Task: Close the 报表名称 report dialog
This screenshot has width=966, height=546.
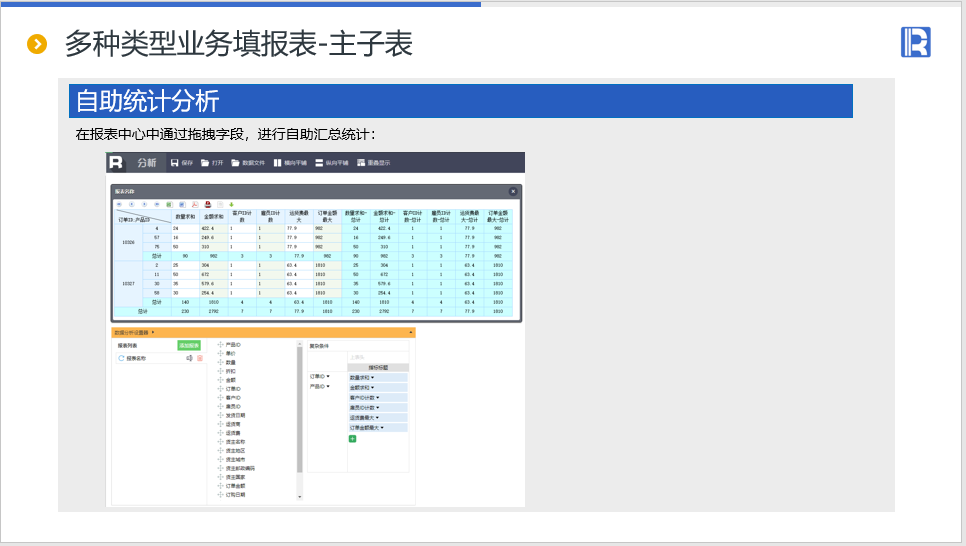Action: pyautogui.click(x=513, y=190)
